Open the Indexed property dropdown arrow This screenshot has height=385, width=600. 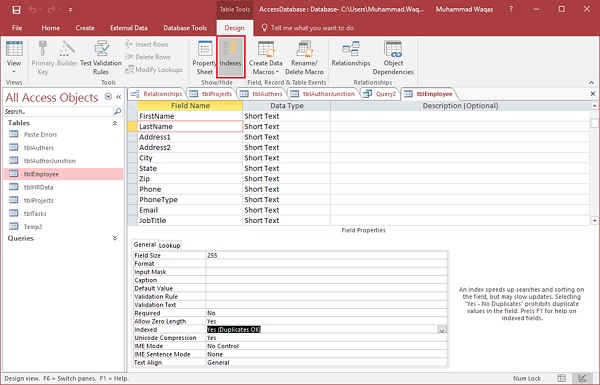(x=442, y=330)
